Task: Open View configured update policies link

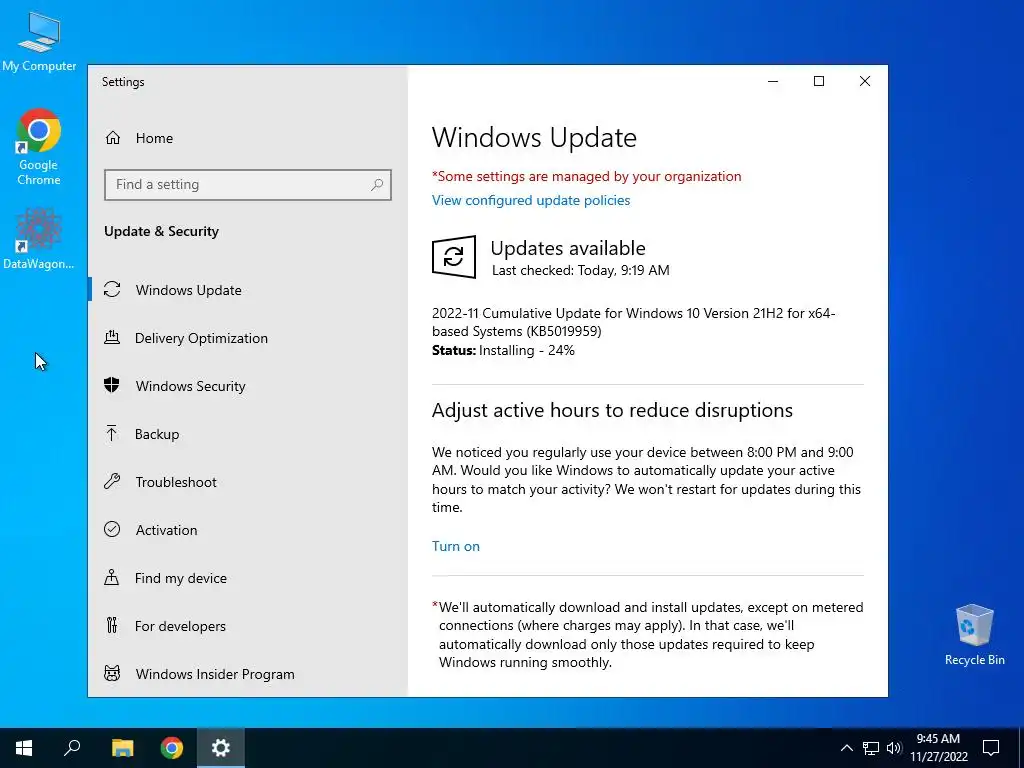Action: pyautogui.click(x=531, y=200)
